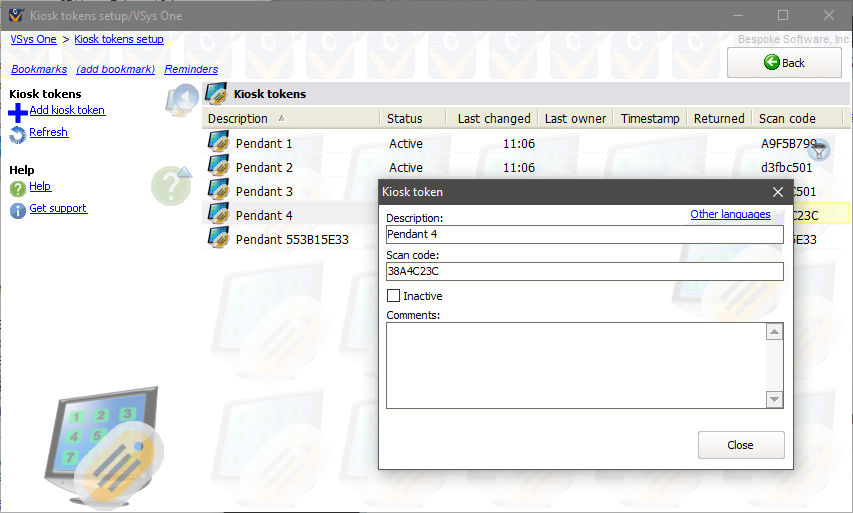
Task: Click the Scan code column header
Action: (x=787, y=118)
